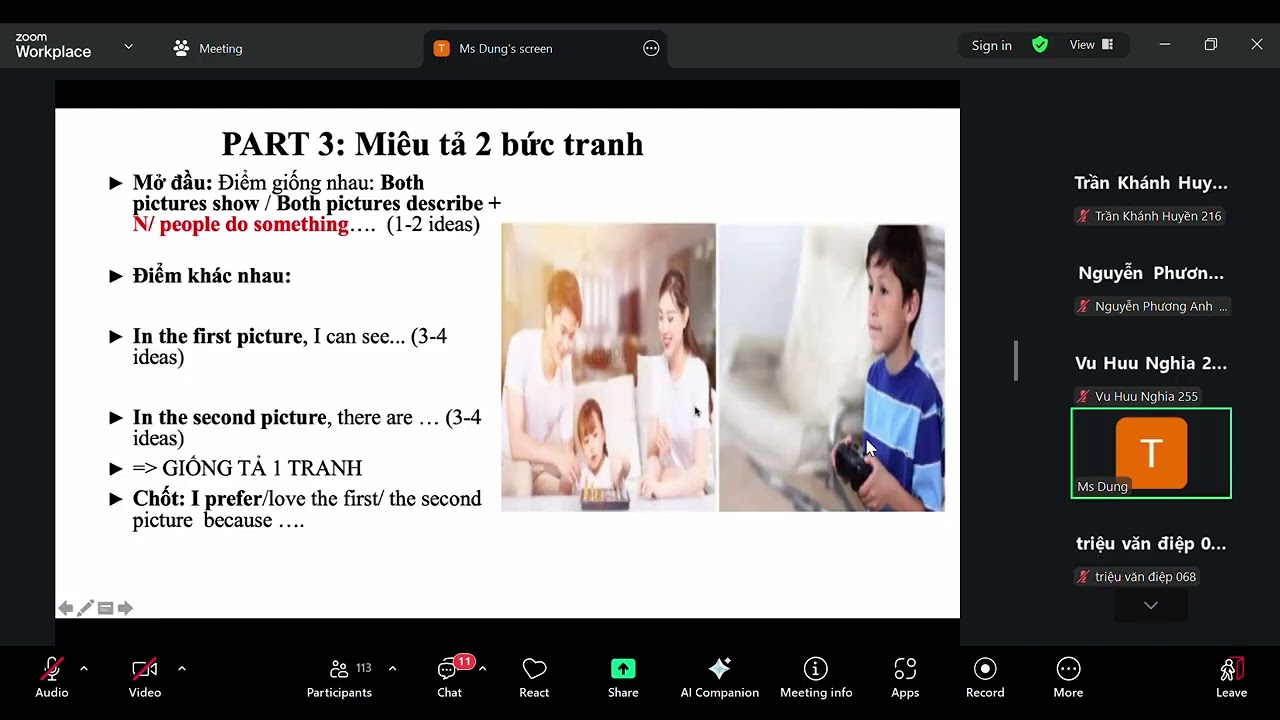Click muted mic icon for Vu Huu Nghia 255
The image size is (1280, 720).
1083,396
